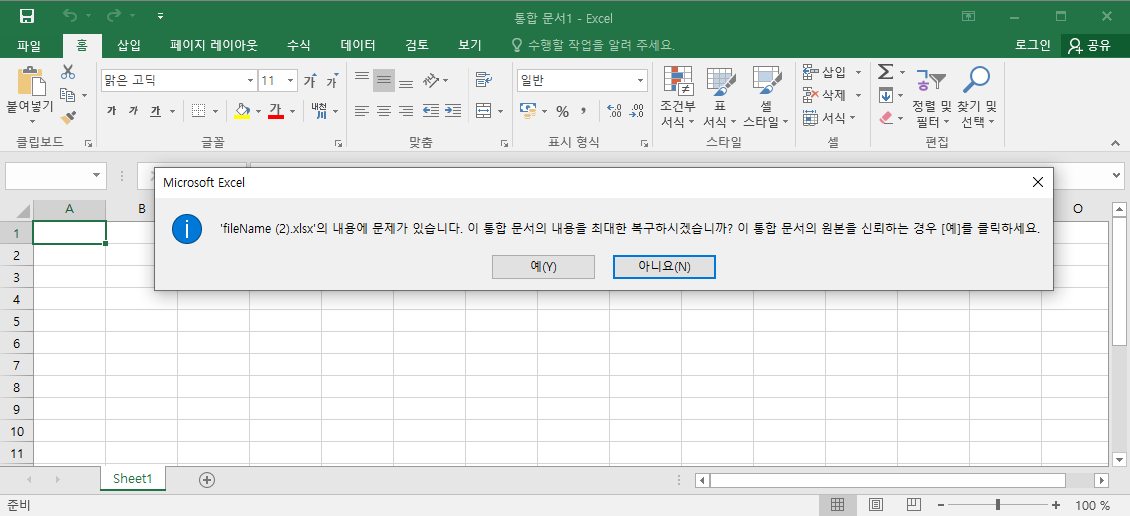Open fill color dropdown arrow
The image size is (1130, 516).
coord(258,111)
